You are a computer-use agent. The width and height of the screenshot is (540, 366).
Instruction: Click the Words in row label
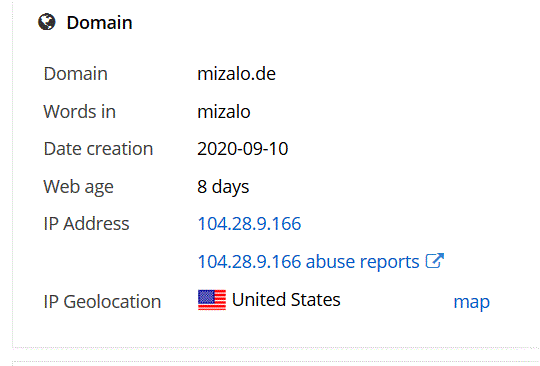click(80, 112)
